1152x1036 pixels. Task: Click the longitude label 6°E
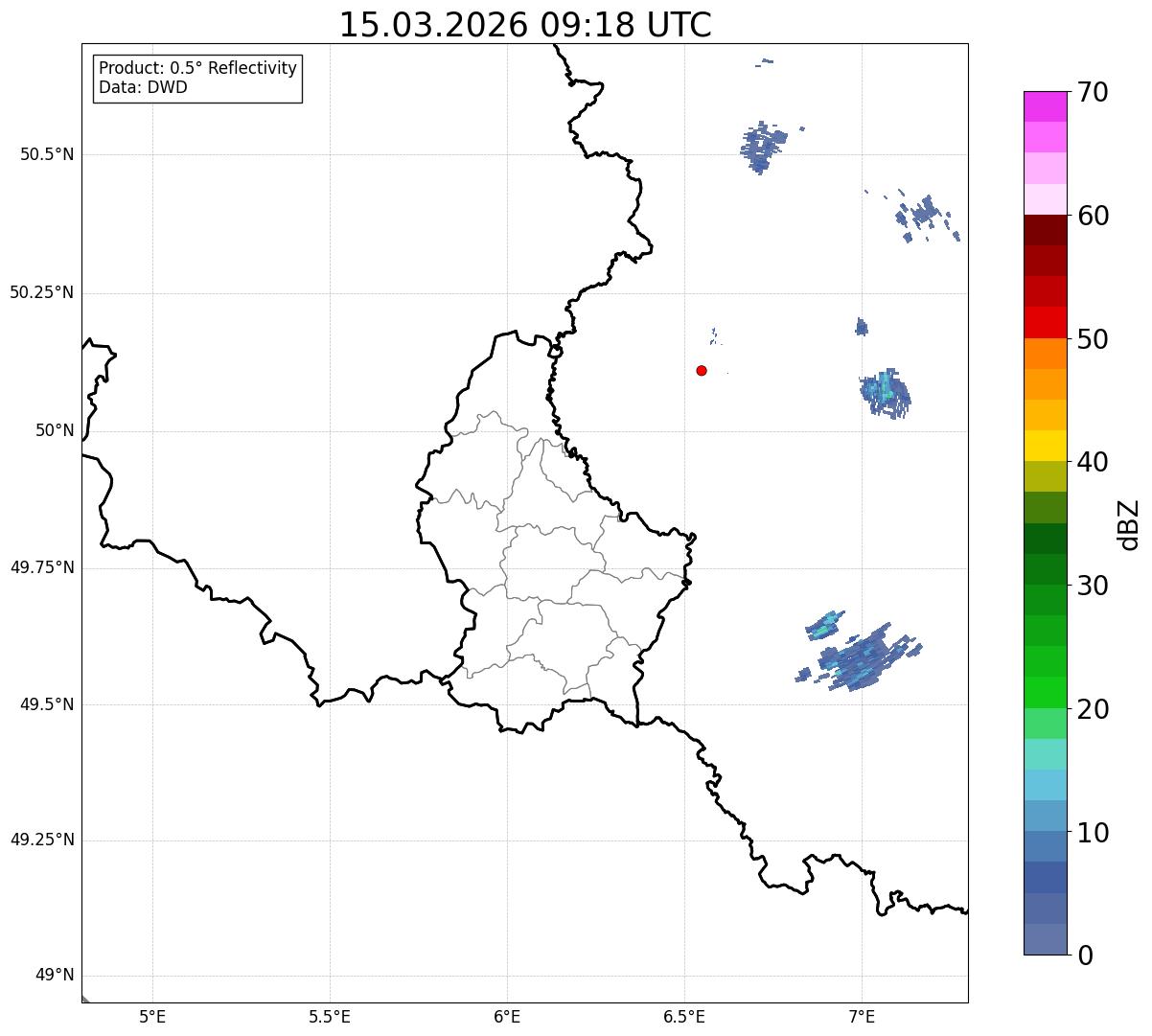pos(507,1017)
